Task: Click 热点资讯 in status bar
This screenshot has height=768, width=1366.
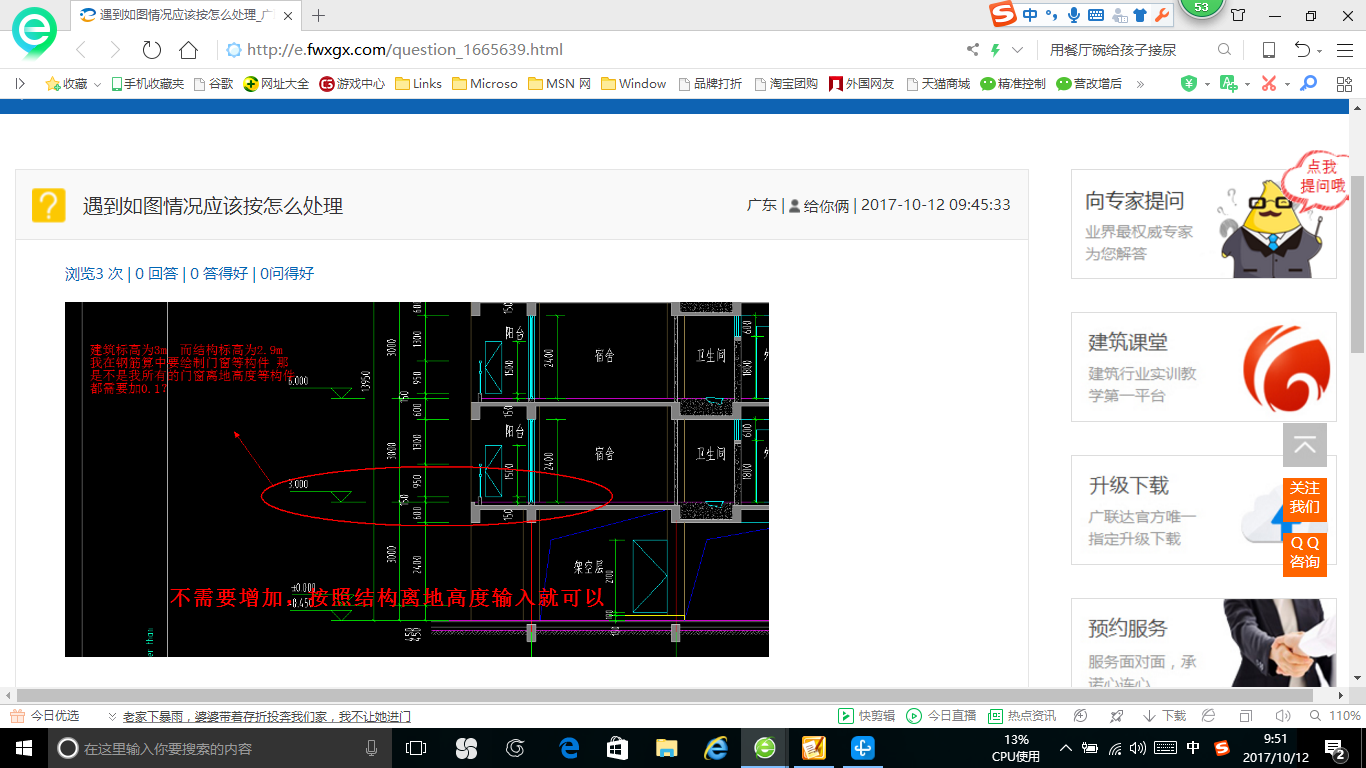Action: 1021,716
